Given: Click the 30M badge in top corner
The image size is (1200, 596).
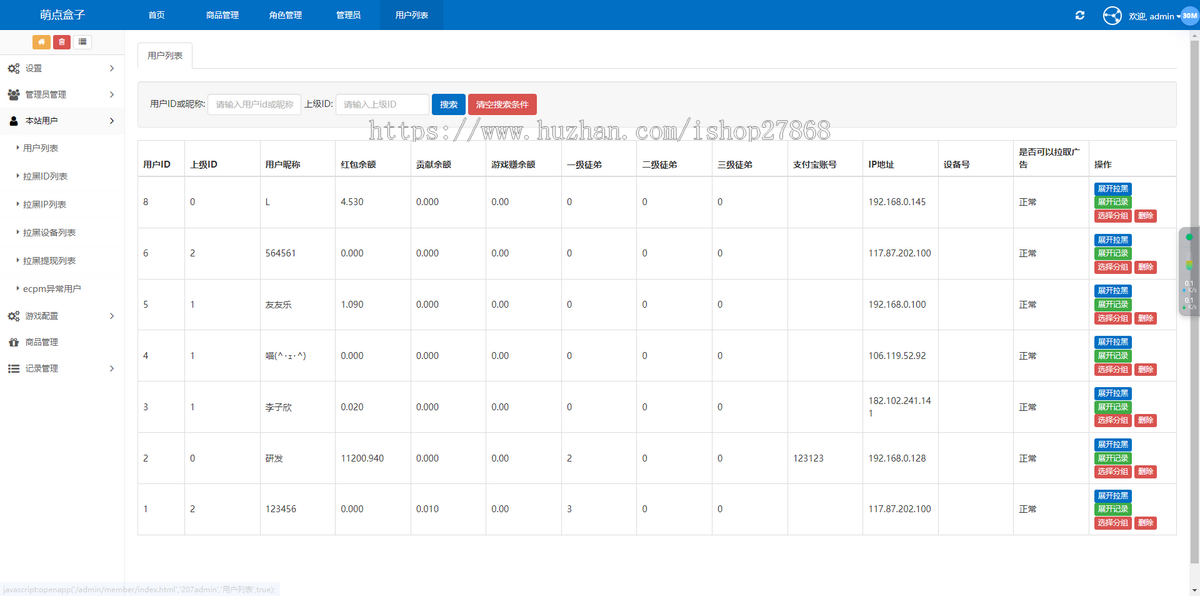Looking at the screenshot, I should click(x=1189, y=16).
